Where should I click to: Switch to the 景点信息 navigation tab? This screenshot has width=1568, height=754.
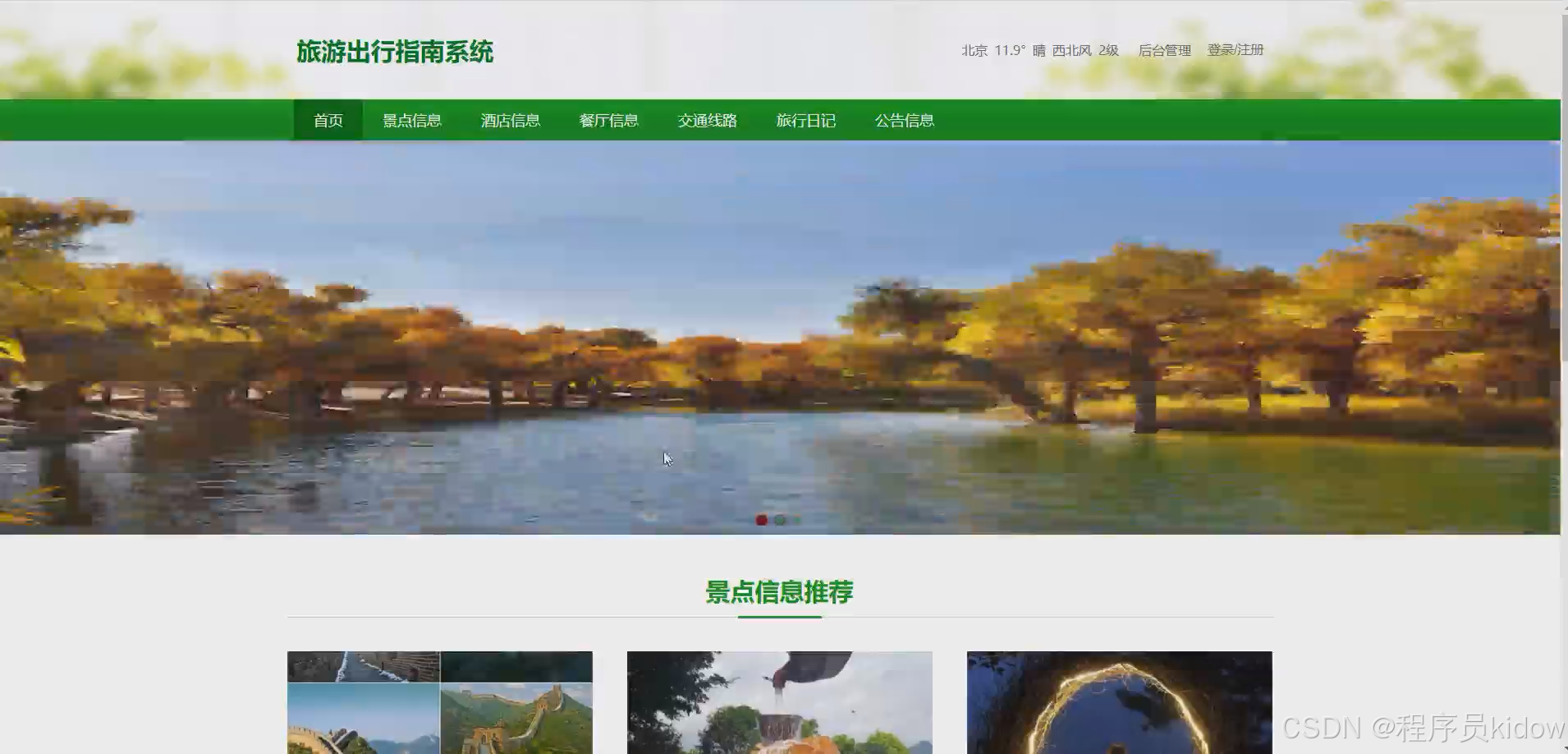413,120
